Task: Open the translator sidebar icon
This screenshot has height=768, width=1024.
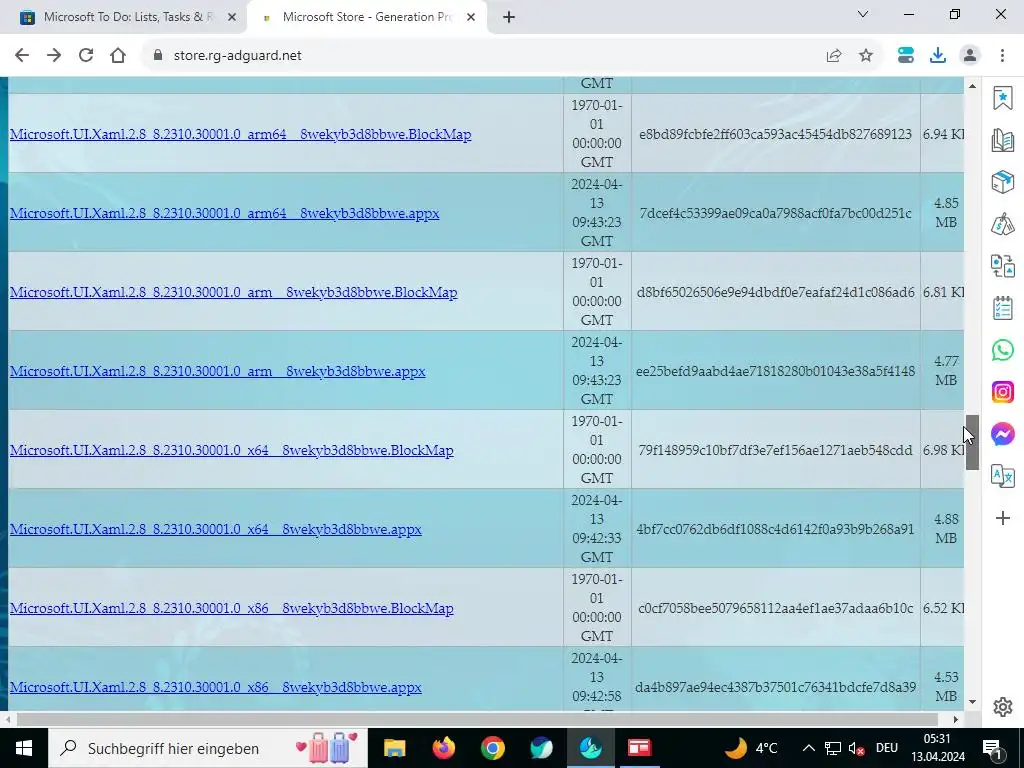Action: 1002,476
